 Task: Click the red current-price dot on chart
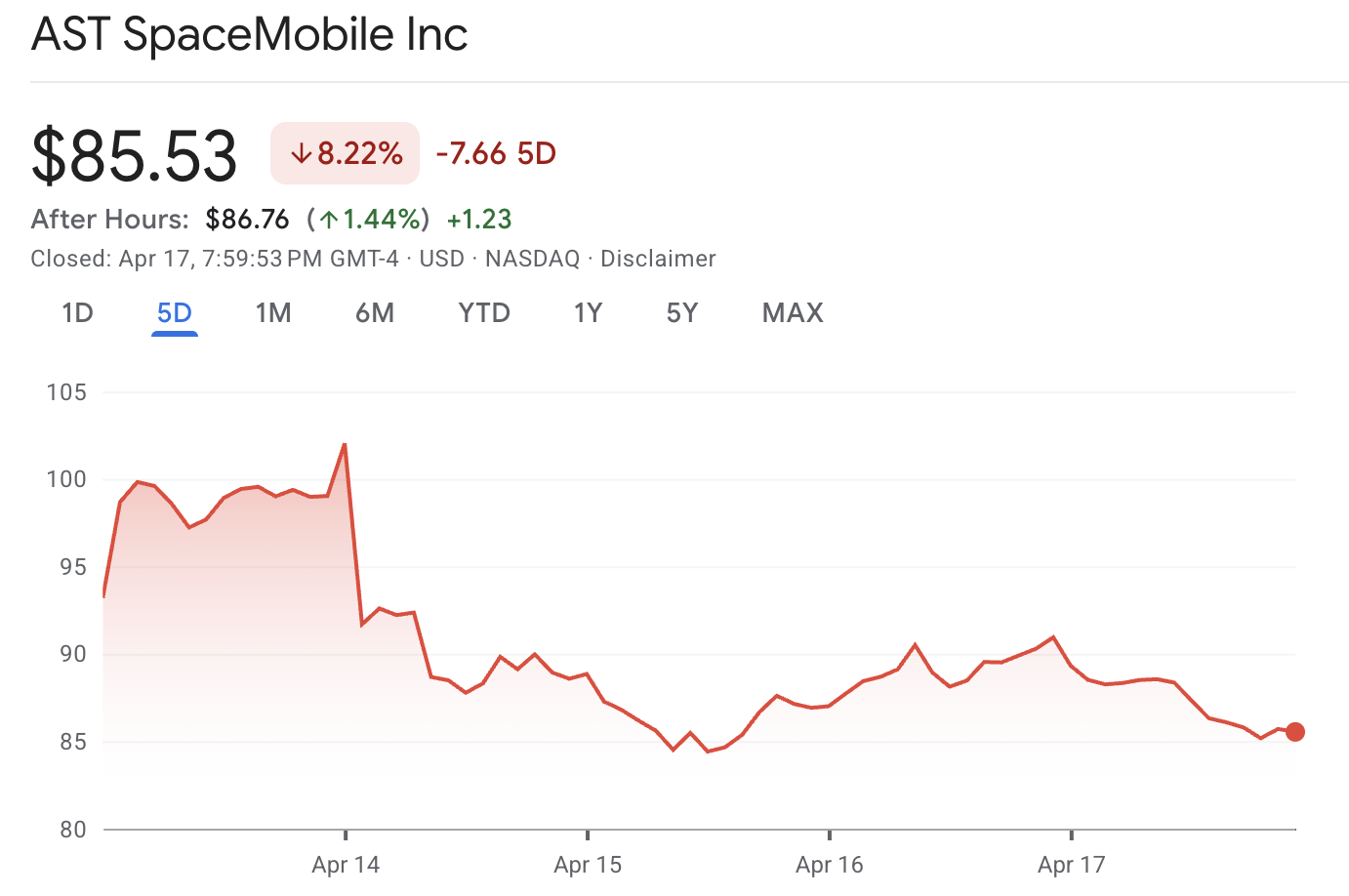point(1295,732)
